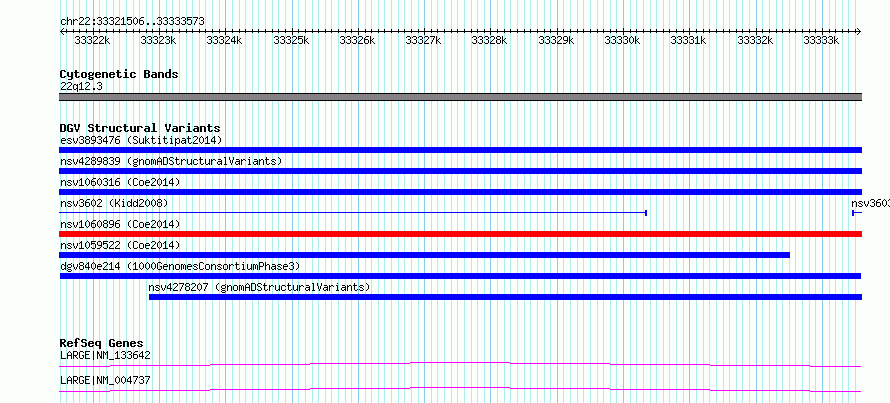This screenshot has width=890, height=403.
Task: Open the nsv4289839 (gnomADStructuralVariants) label
Action: coord(171,161)
